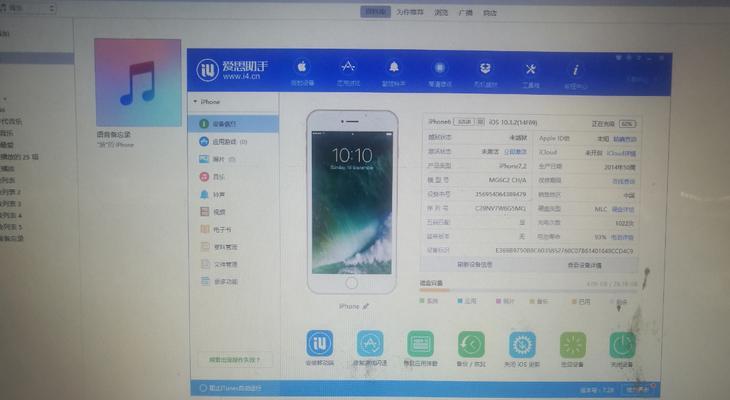The image size is (730, 400).
Task: Click the MG6C2 CH/A model value
Action: [x=507, y=180]
